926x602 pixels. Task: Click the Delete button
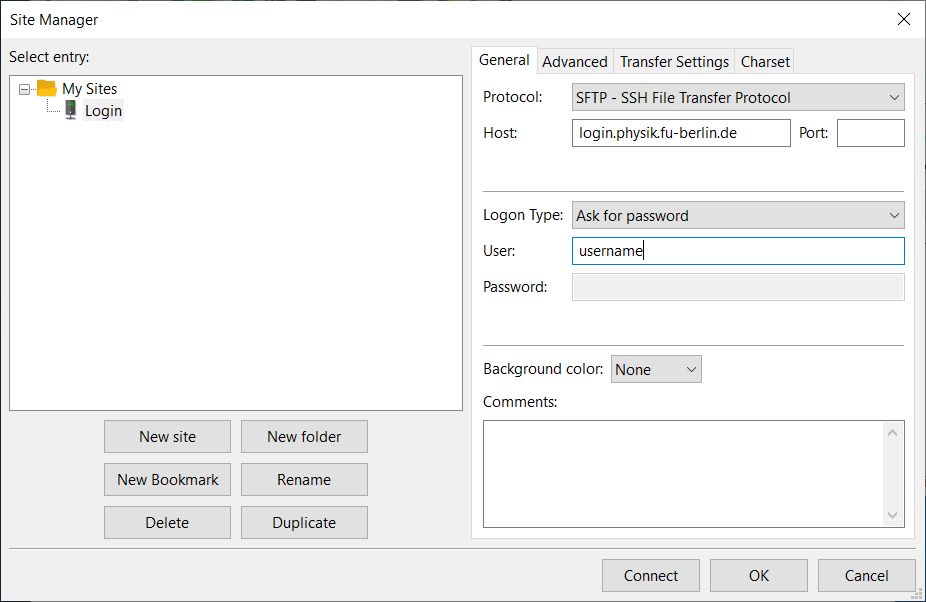(167, 522)
